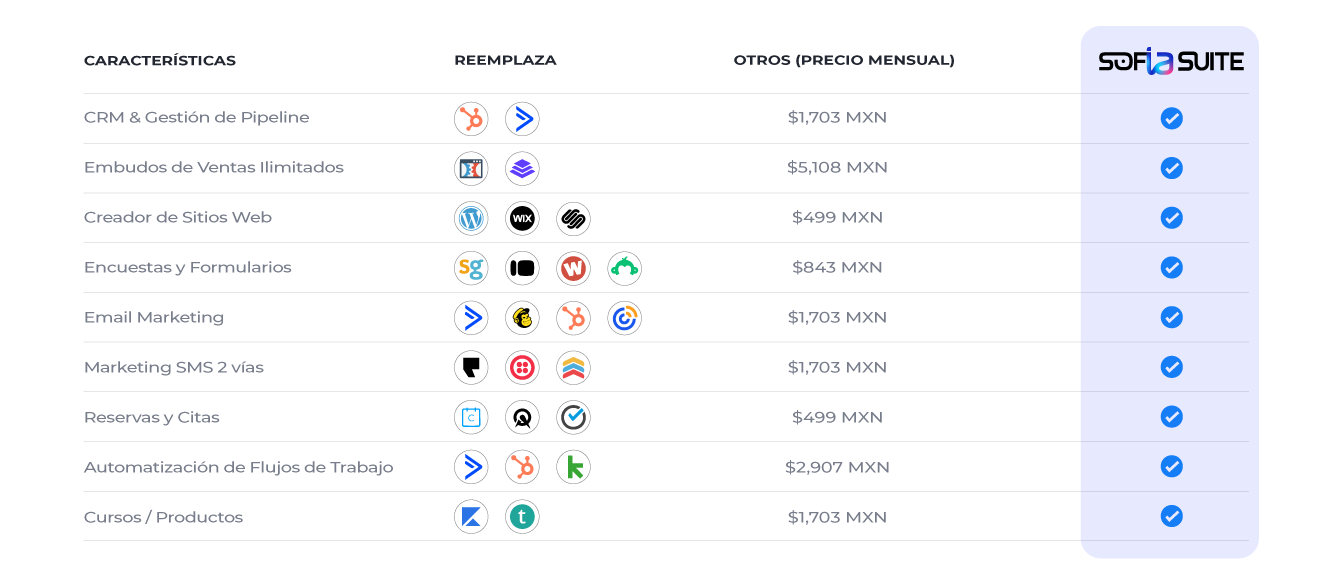Click the checkmark for Cursos / Productos row
This screenshot has height=585, width=1343.
click(x=1172, y=516)
